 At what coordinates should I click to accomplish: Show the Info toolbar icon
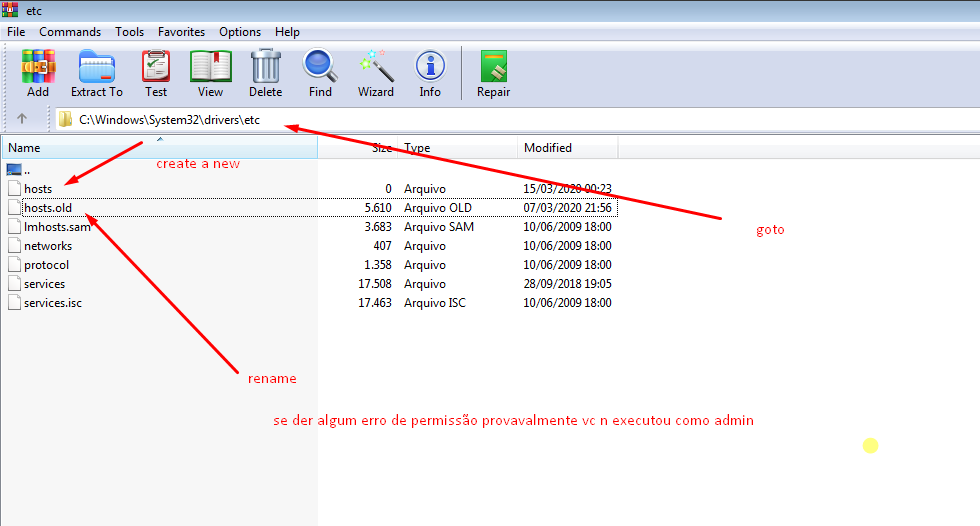click(x=430, y=67)
